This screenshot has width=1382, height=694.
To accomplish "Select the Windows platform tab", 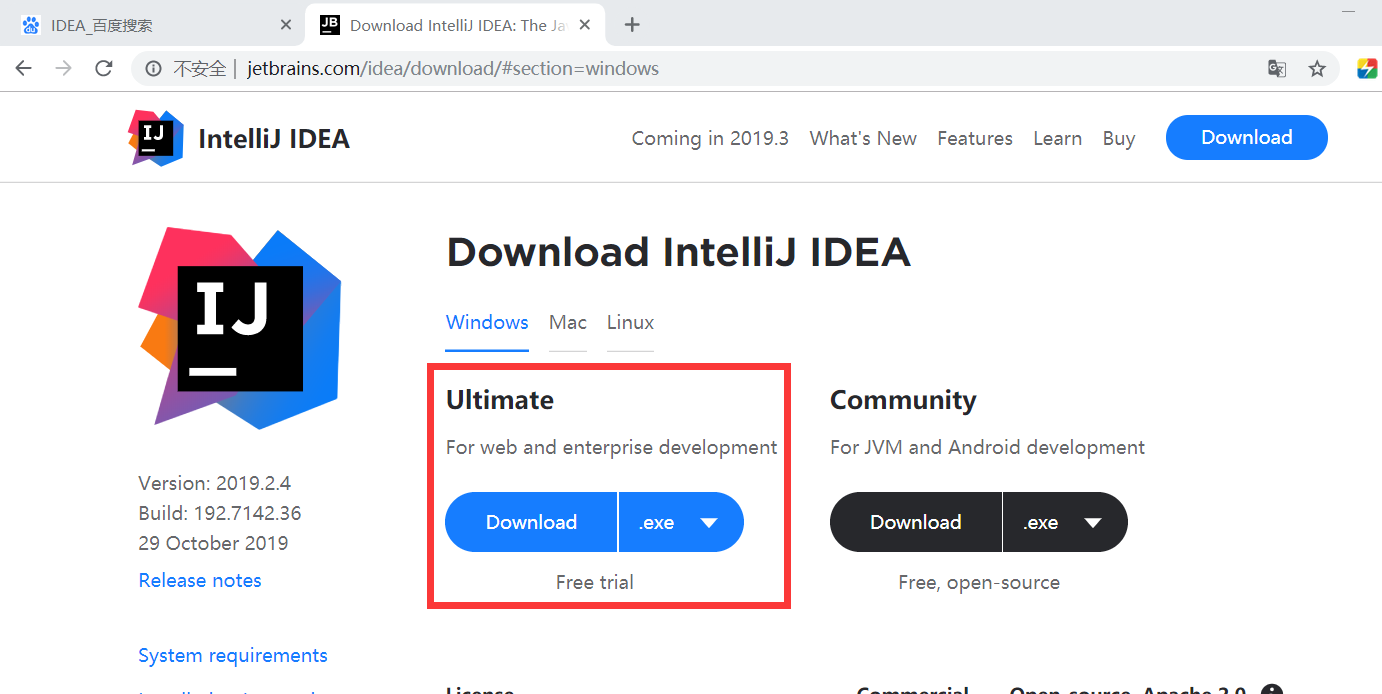I will pos(487,322).
